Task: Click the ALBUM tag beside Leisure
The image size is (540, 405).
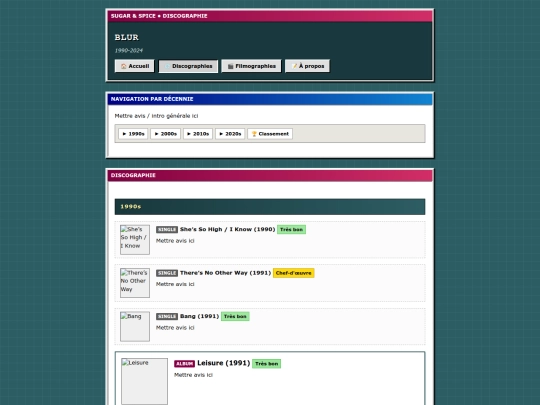Action: [185, 364]
